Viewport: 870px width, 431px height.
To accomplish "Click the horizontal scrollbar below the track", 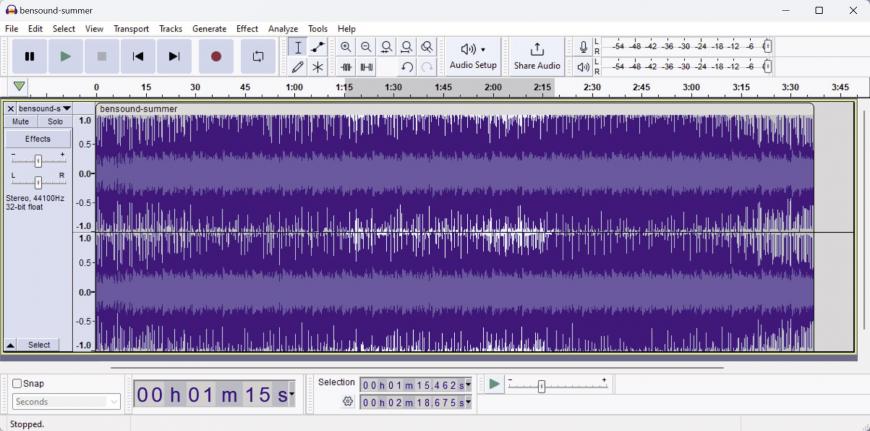I will [x=417, y=367].
